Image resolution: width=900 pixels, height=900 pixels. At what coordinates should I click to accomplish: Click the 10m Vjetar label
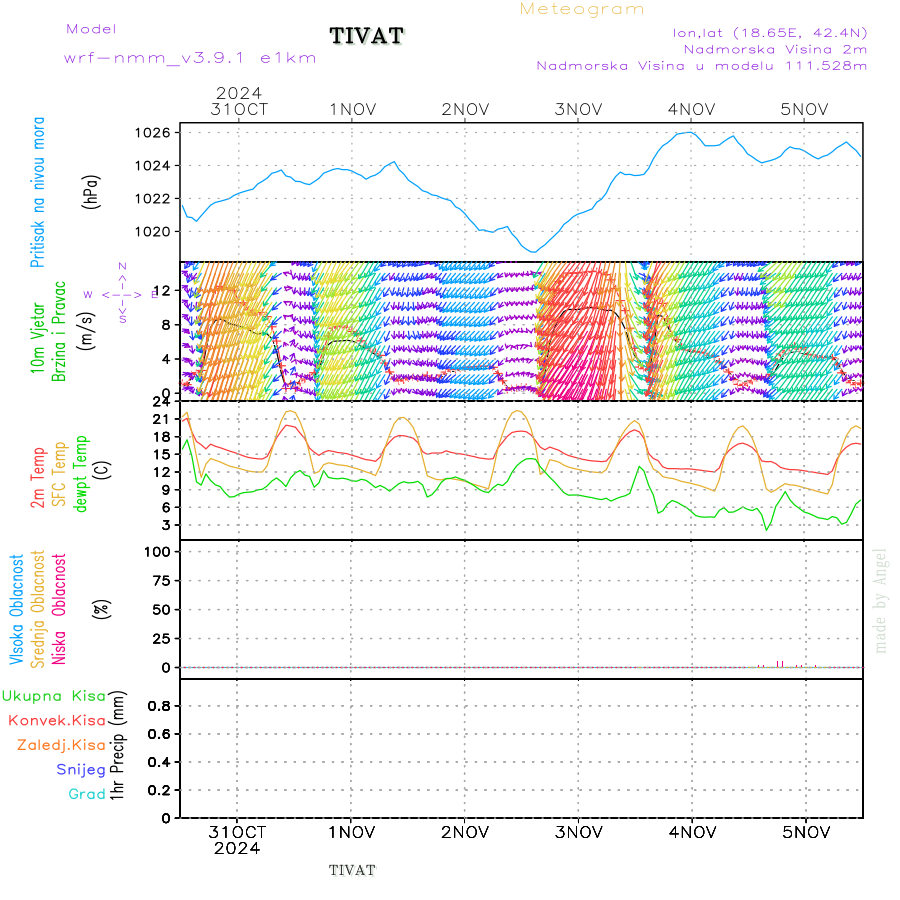[x=37, y=338]
